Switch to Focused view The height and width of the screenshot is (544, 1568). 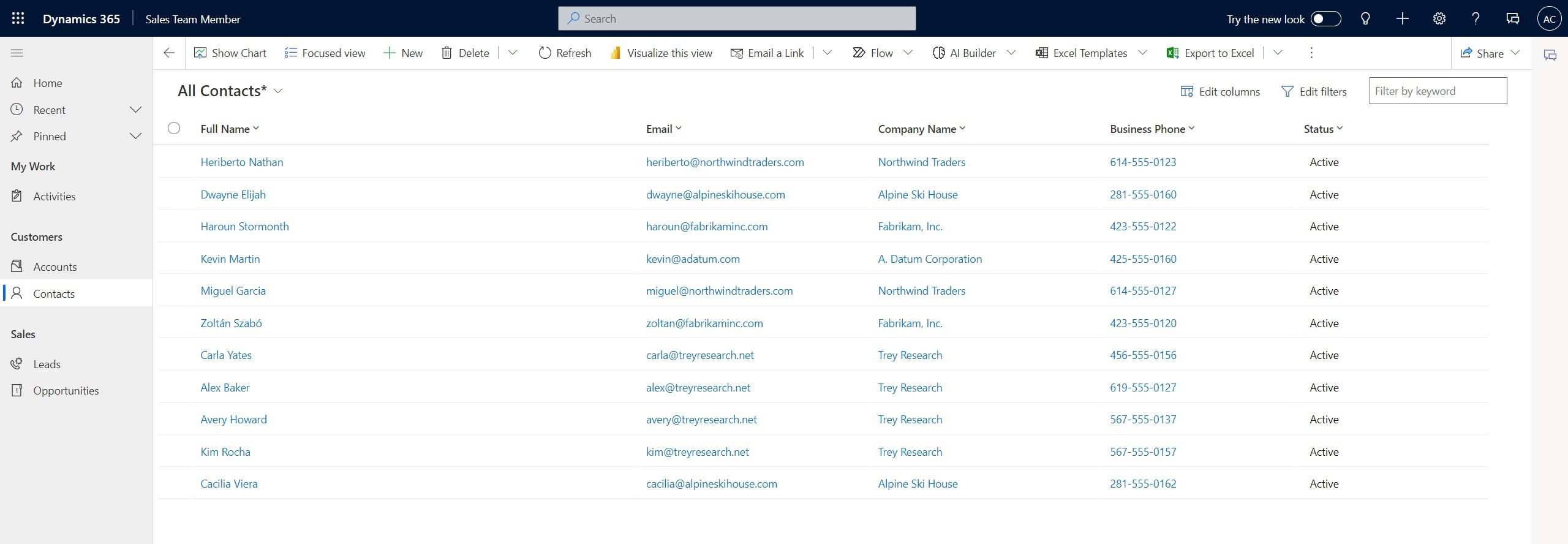(325, 53)
